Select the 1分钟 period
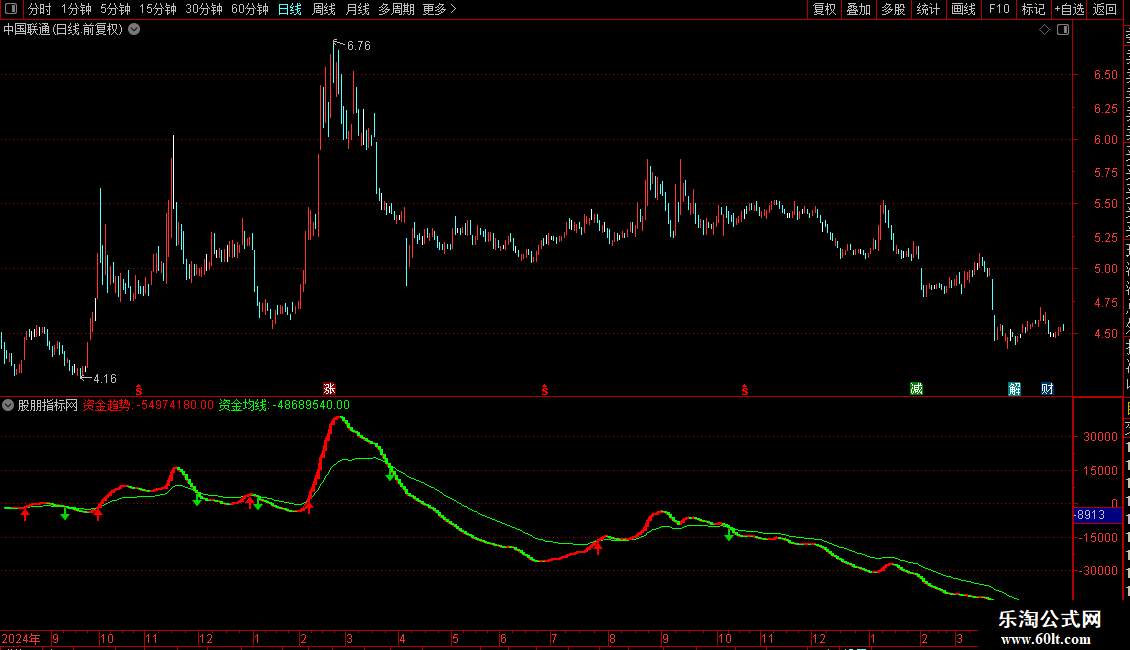This screenshot has width=1130, height=650. [76, 9]
